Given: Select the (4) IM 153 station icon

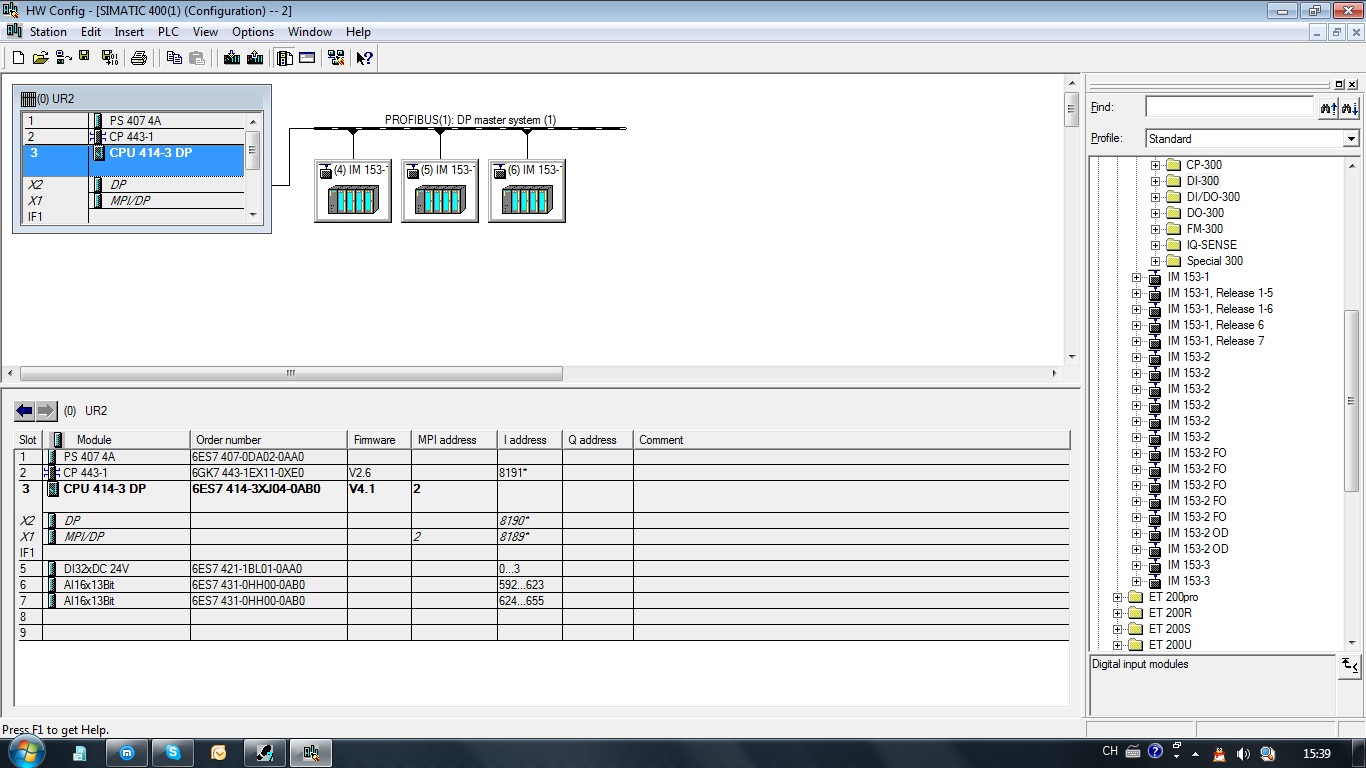Looking at the screenshot, I should coord(352,190).
